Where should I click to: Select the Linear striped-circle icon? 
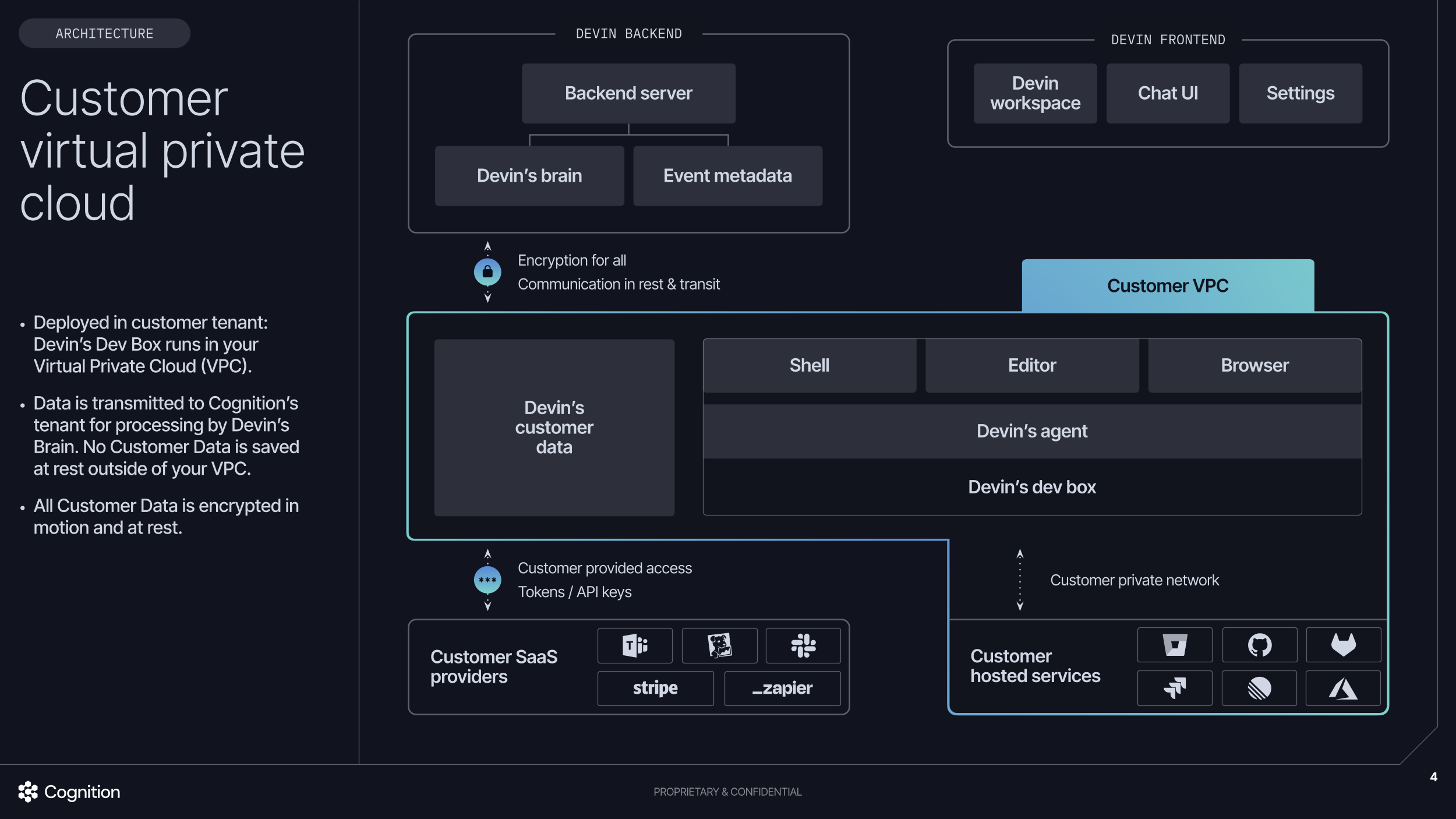coord(1260,688)
